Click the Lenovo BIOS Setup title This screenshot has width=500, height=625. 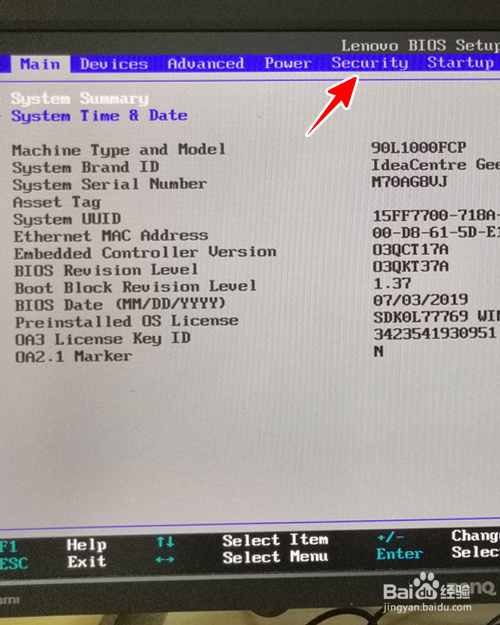click(420, 45)
